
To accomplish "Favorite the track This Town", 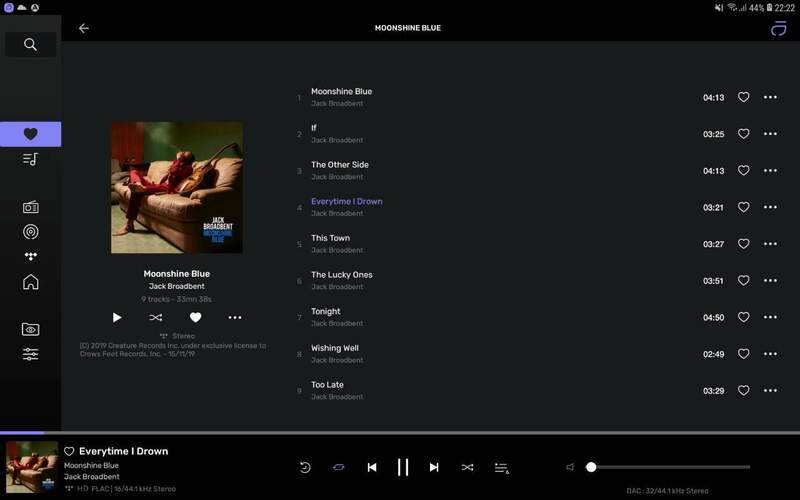I will pos(743,244).
